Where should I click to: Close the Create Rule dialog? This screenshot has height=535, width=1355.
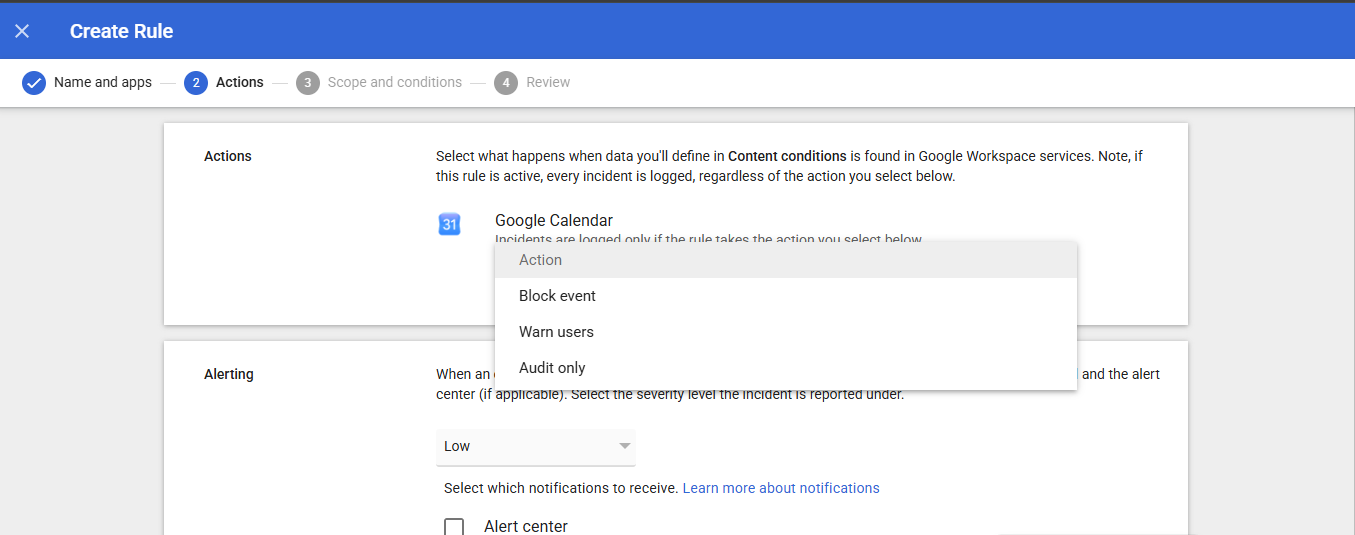pos(22,31)
